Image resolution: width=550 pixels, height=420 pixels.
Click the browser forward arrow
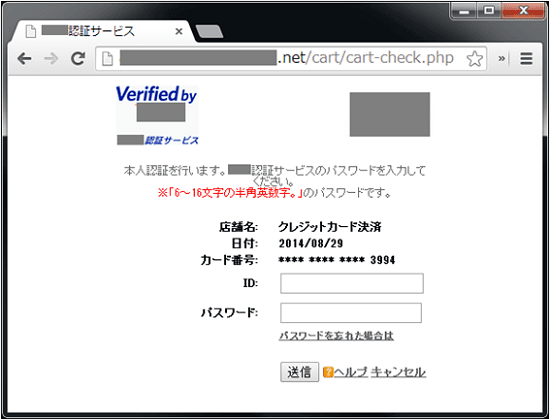coord(51,59)
